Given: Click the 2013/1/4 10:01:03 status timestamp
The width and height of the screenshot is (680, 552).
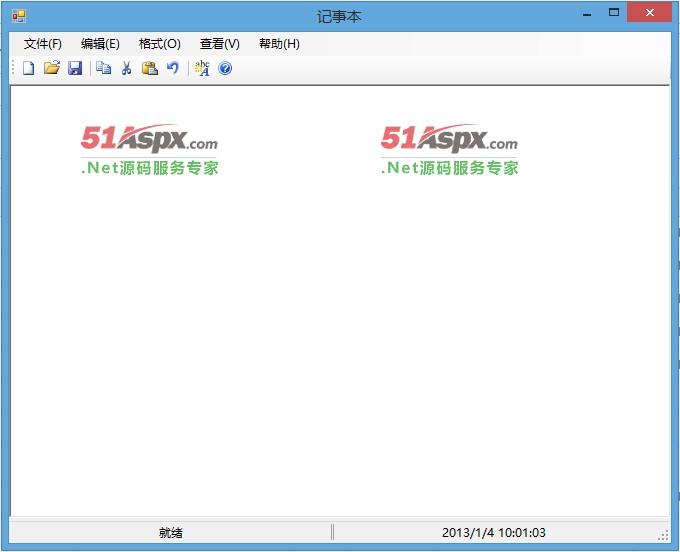Looking at the screenshot, I should pos(494,532).
